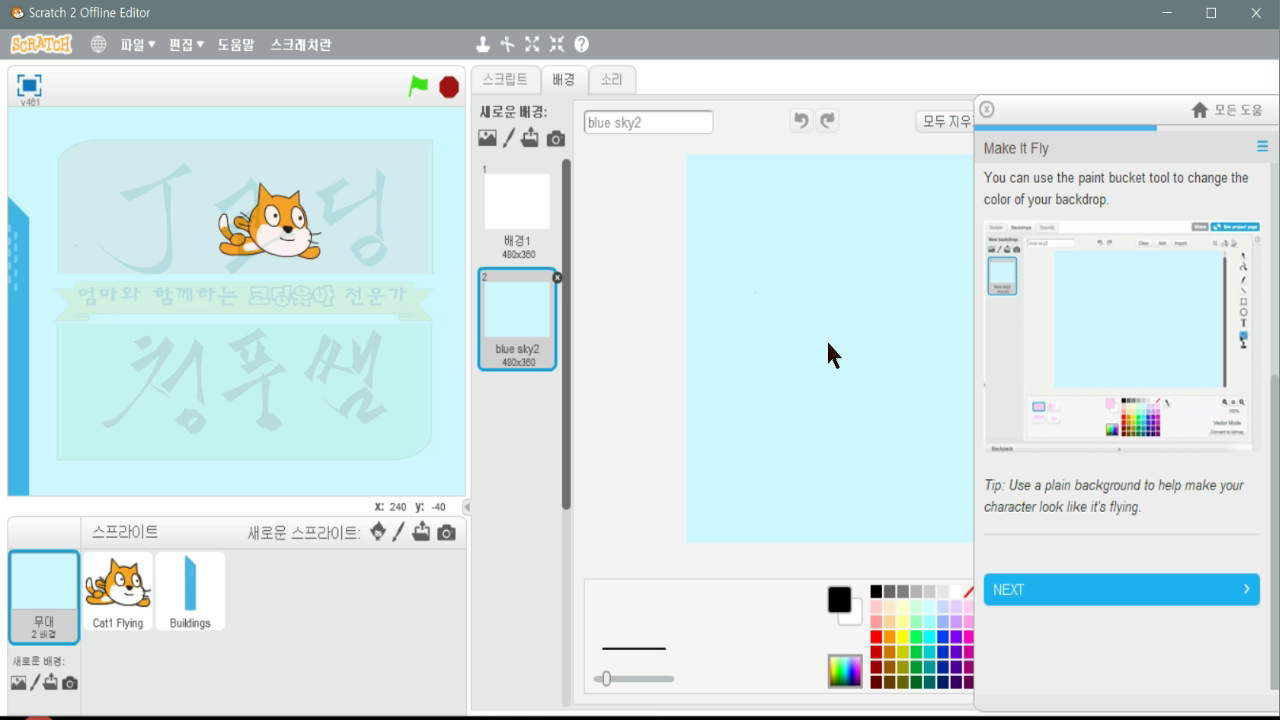This screenshot has width=1280, height=720.
Task: Create a new sprite from camera
Action: [447, 533]
